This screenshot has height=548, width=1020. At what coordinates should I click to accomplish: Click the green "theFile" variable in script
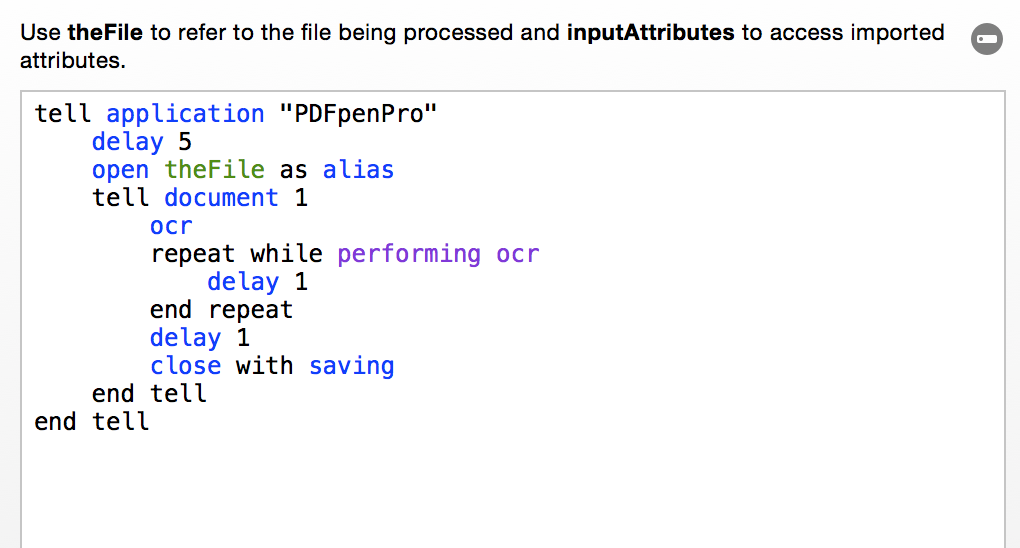[214, 170]
